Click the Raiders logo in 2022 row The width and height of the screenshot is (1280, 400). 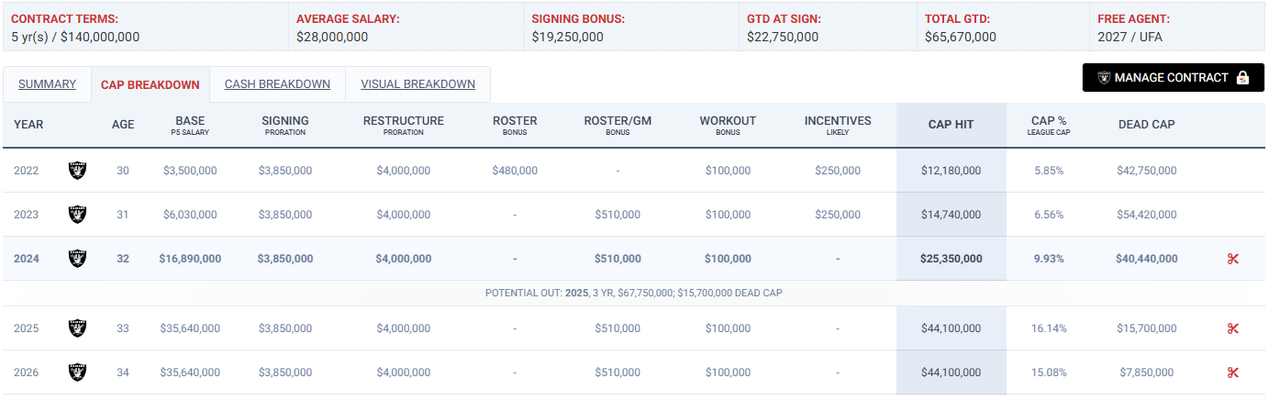point(77,170)
